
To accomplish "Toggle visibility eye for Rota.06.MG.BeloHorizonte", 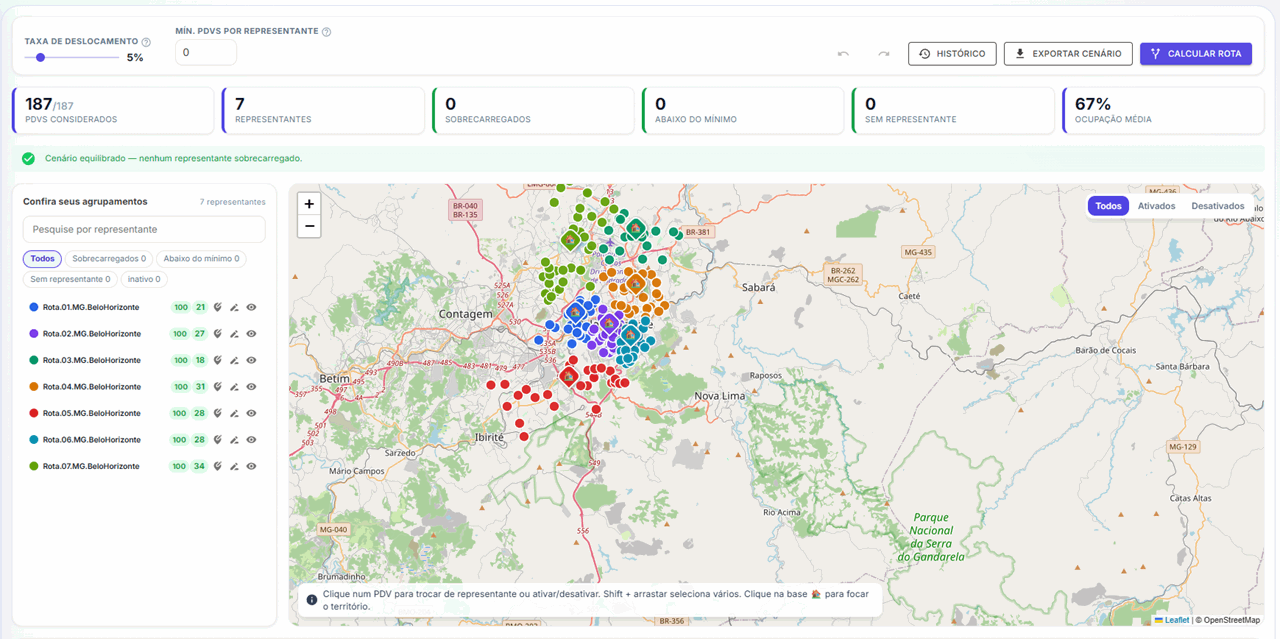I will (251, 440).
